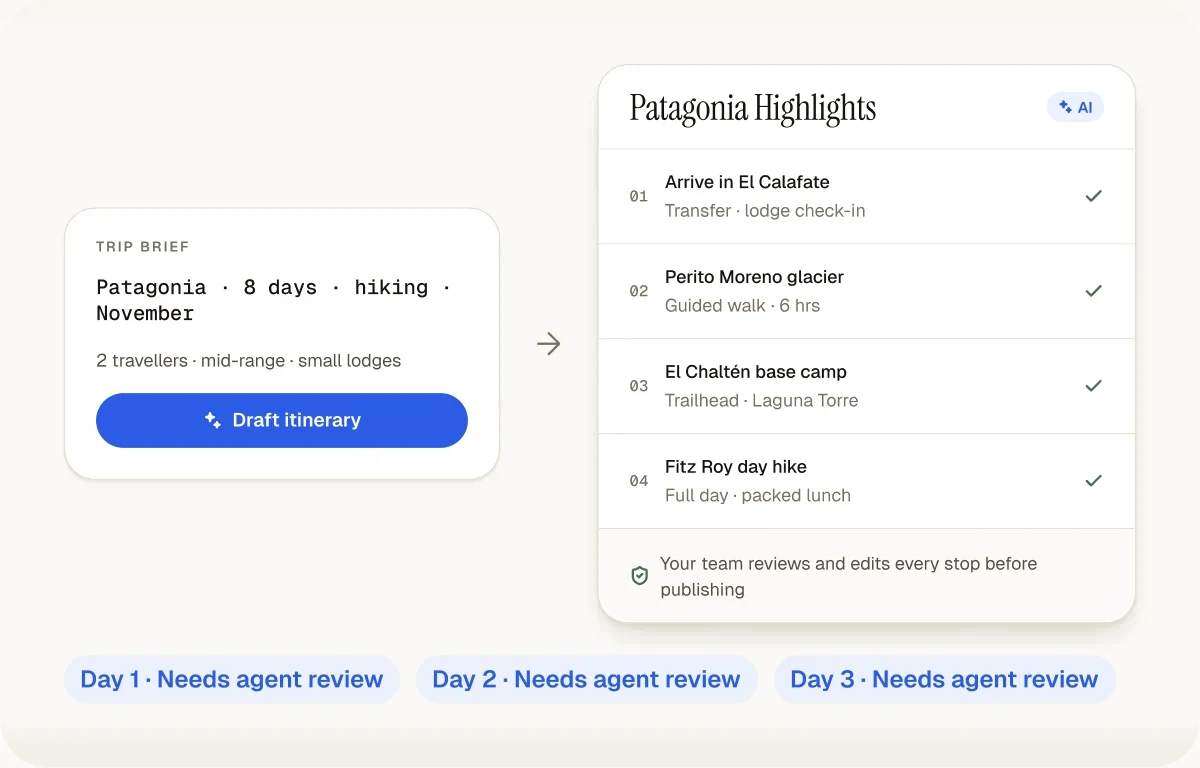This screenshot has height=768, width=1200.
Task: Click the Guided walk · 6 hrs subtitle
Action: [x=742, y=306]
